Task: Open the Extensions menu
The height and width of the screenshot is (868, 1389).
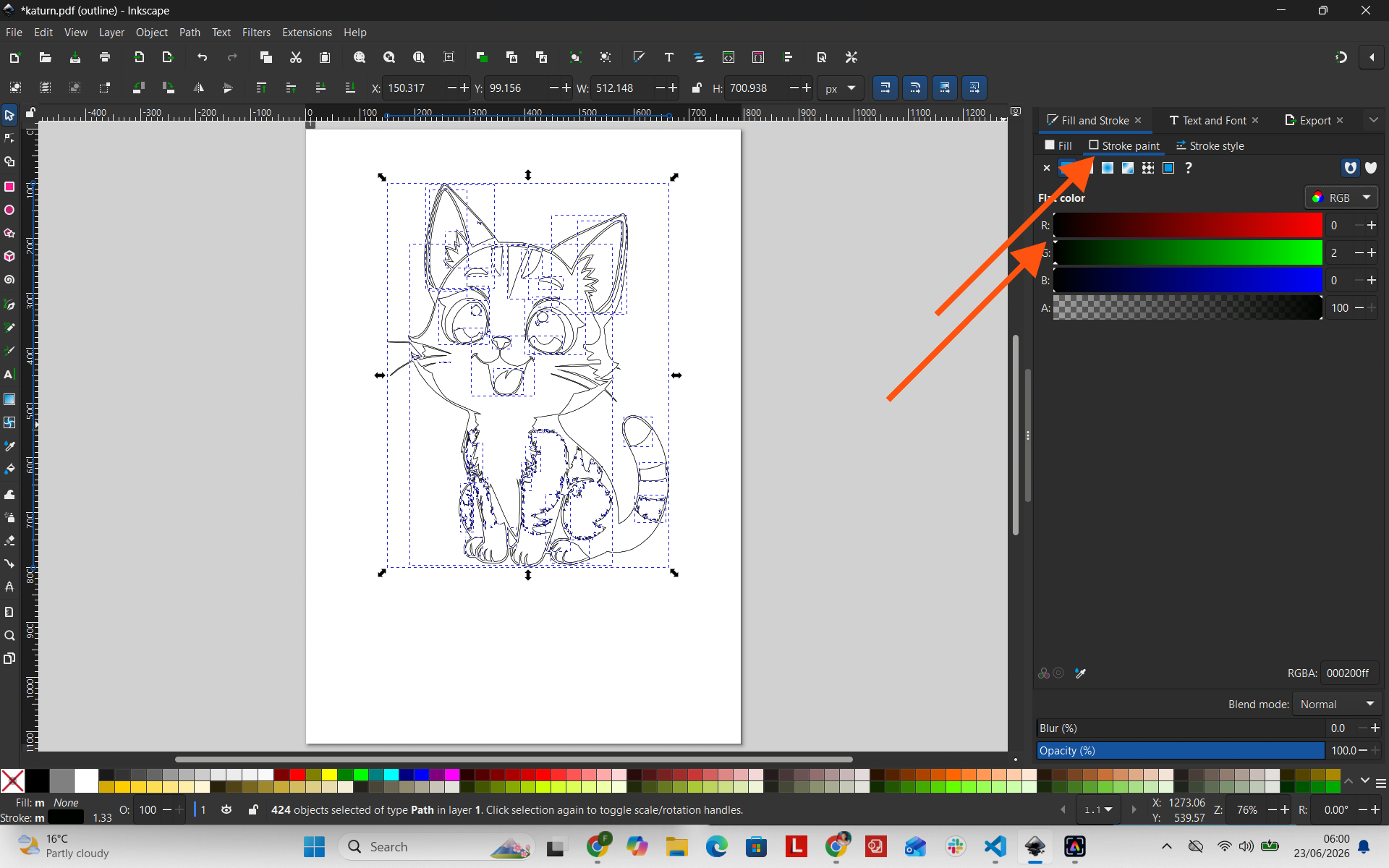Action: point(307,32)
